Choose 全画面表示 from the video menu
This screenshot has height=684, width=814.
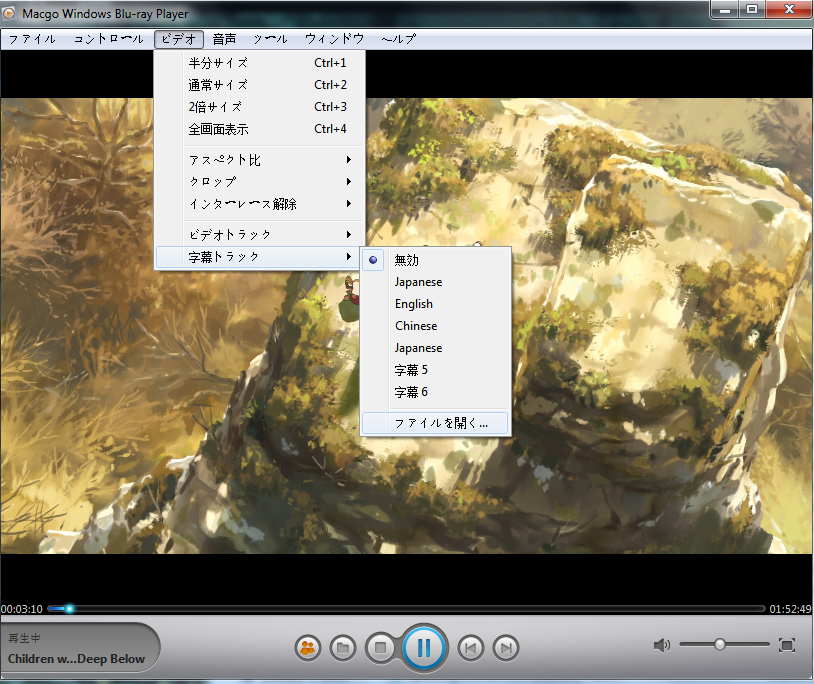coord(219,129)
